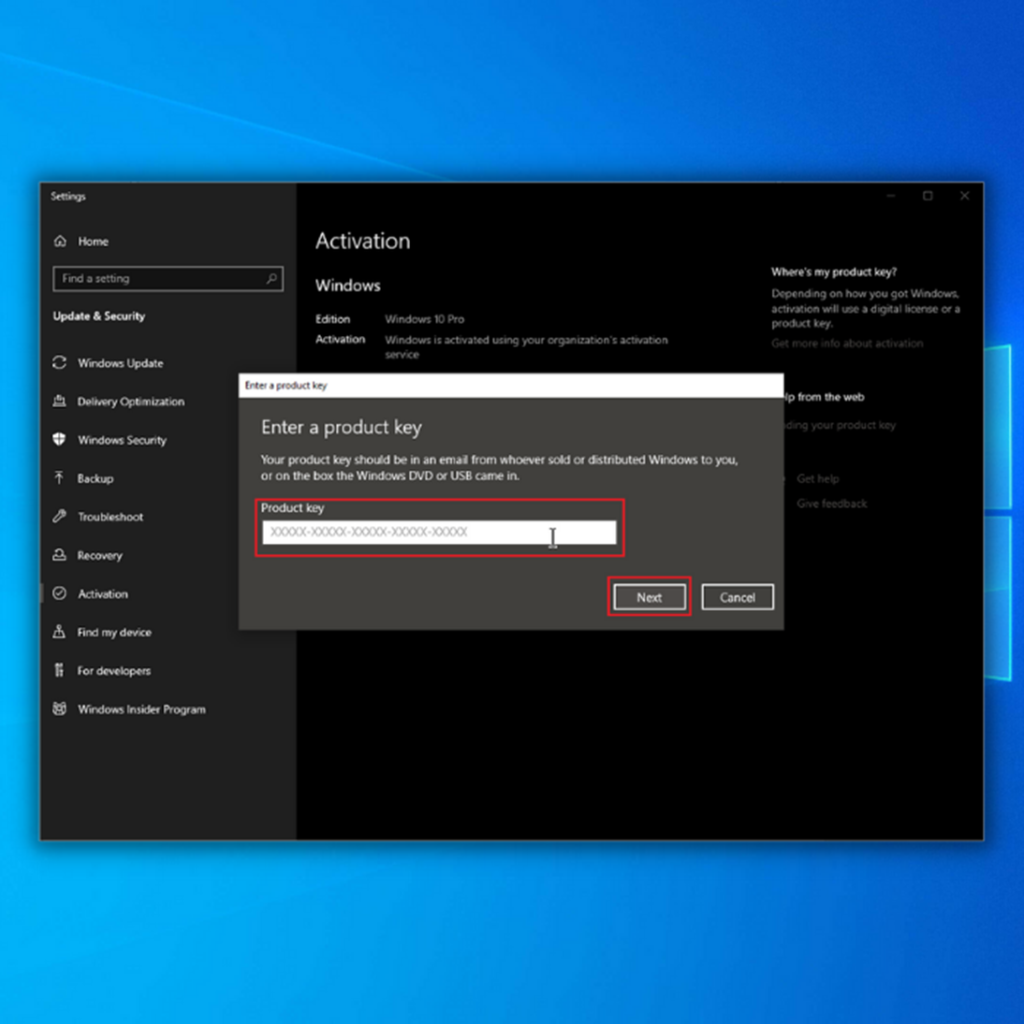Click the Recovery icon
Image resolution: width=1024 pixels, height=1024 pixels.
59,555
